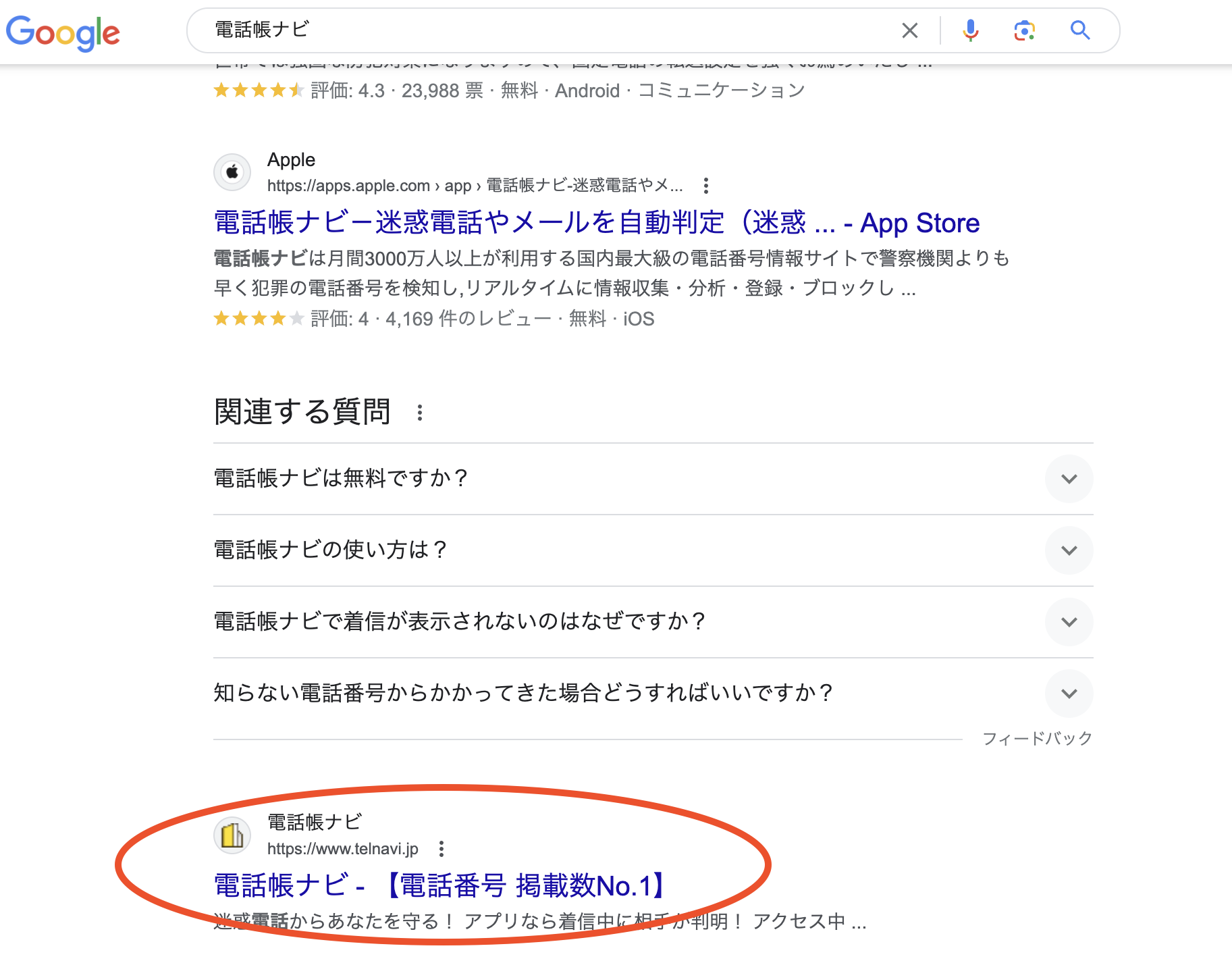Open three-dot menu beside Apple result URL

click(x=705, y=186)
